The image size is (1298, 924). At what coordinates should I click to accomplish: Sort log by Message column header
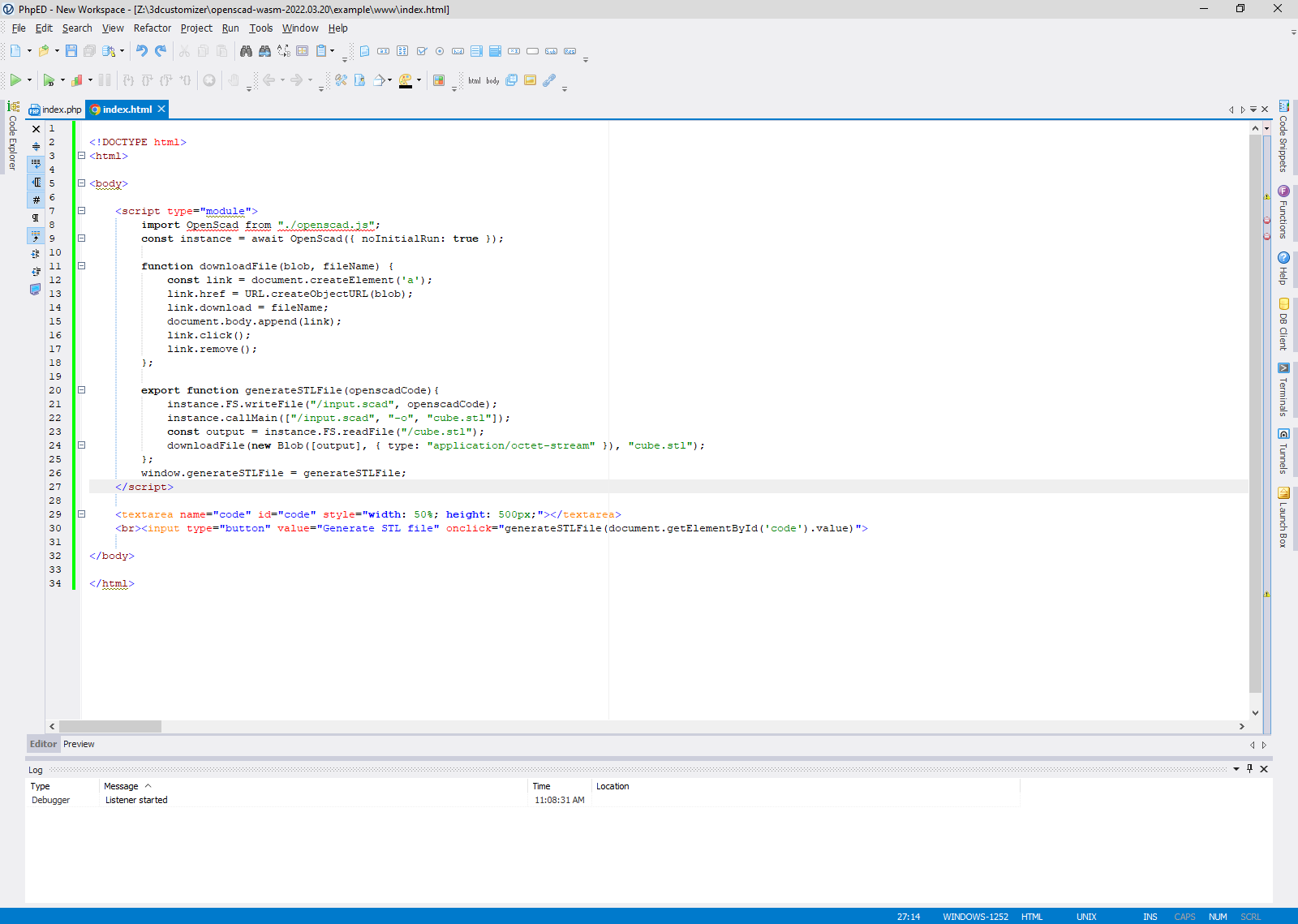pos(313,786)
